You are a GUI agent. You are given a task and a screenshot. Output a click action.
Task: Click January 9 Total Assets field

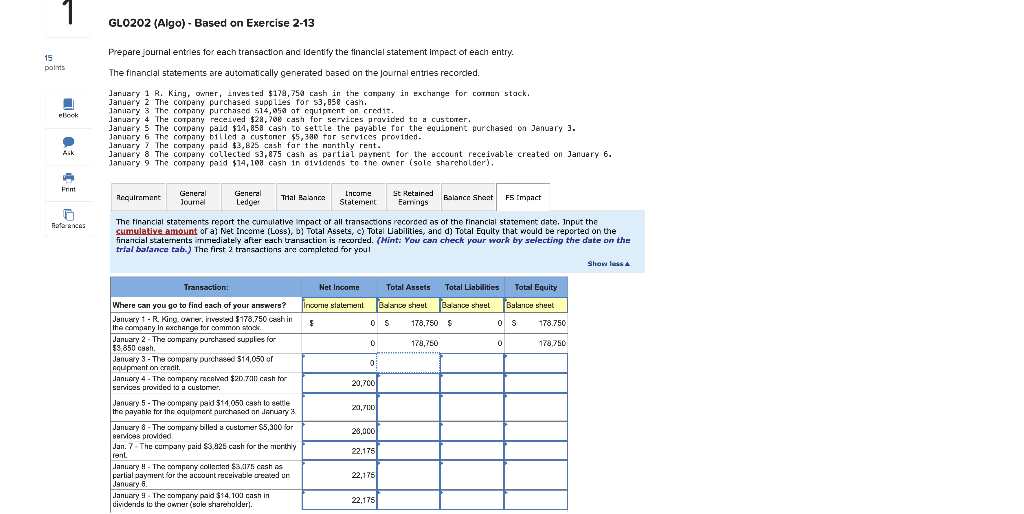pos(408,500)
